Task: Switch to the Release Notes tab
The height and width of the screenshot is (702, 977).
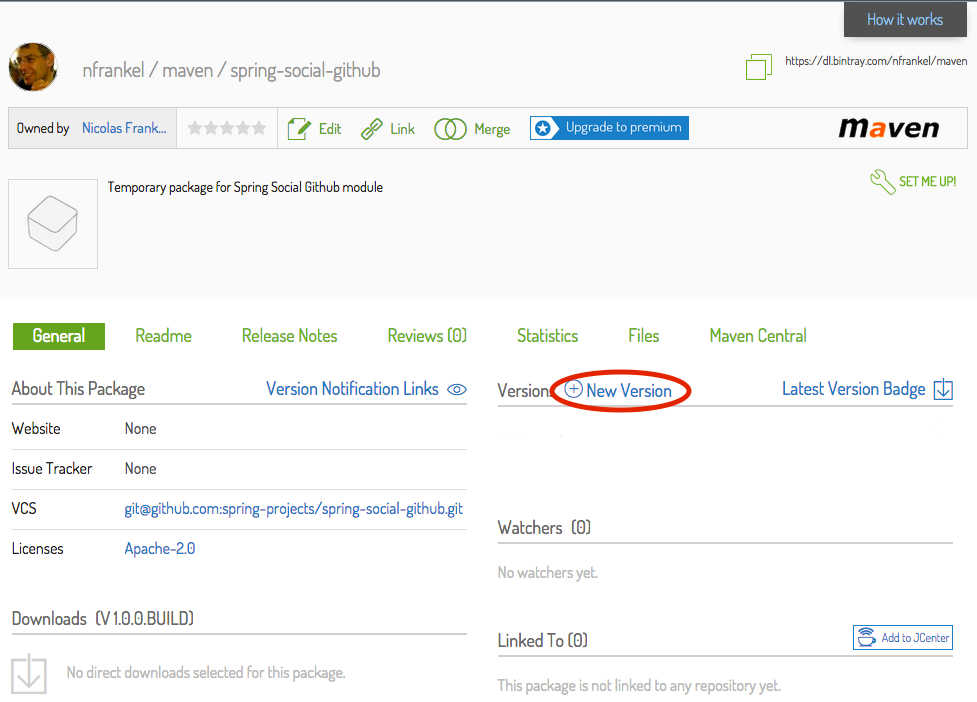Action: point(289,336)
